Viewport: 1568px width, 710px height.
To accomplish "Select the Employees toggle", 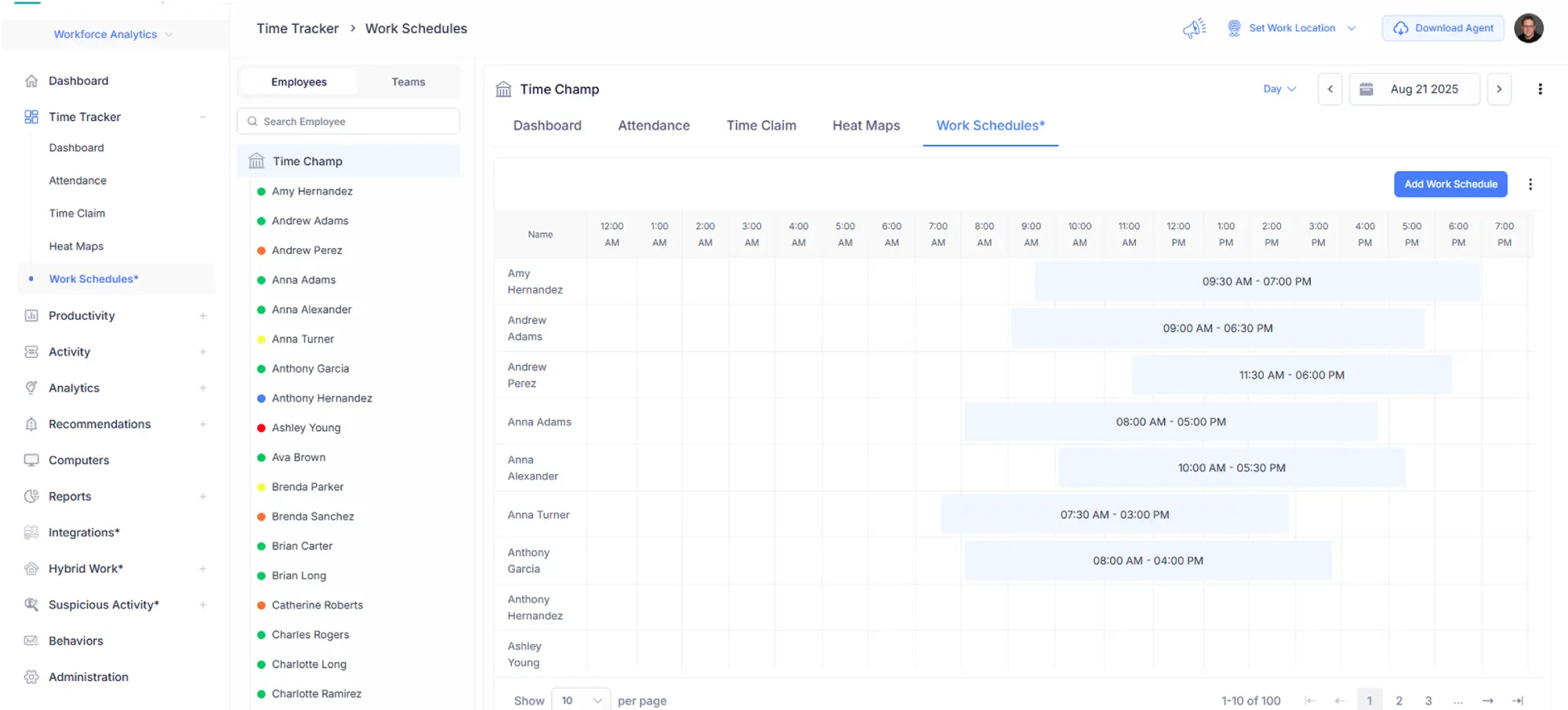I will coord(299,82).
